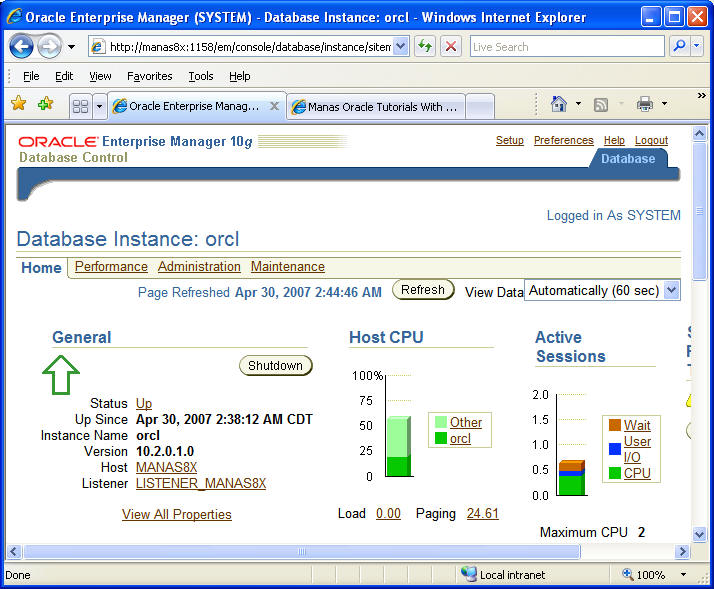Click the horizontal scrollbar right arrow
The width and height of the screenshot is (714, 589).
pyautogui.click(x=683, y=552)
